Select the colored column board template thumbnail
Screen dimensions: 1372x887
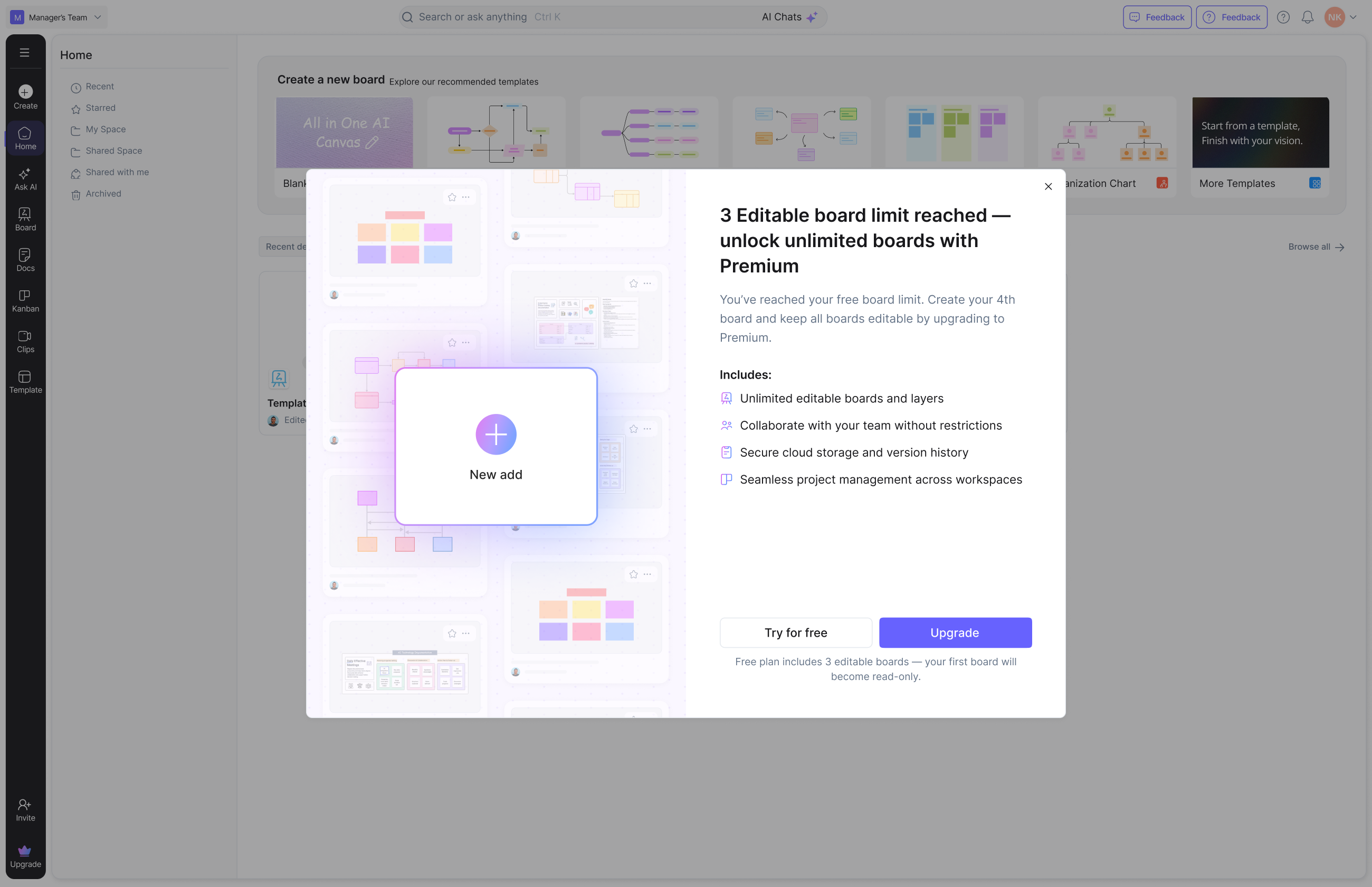(954, 133)
